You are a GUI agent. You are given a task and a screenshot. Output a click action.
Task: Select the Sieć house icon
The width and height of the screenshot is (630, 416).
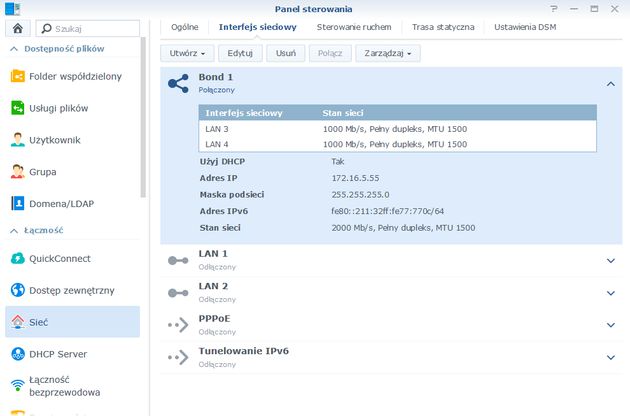pyautogui.click(x=18, y=322)
